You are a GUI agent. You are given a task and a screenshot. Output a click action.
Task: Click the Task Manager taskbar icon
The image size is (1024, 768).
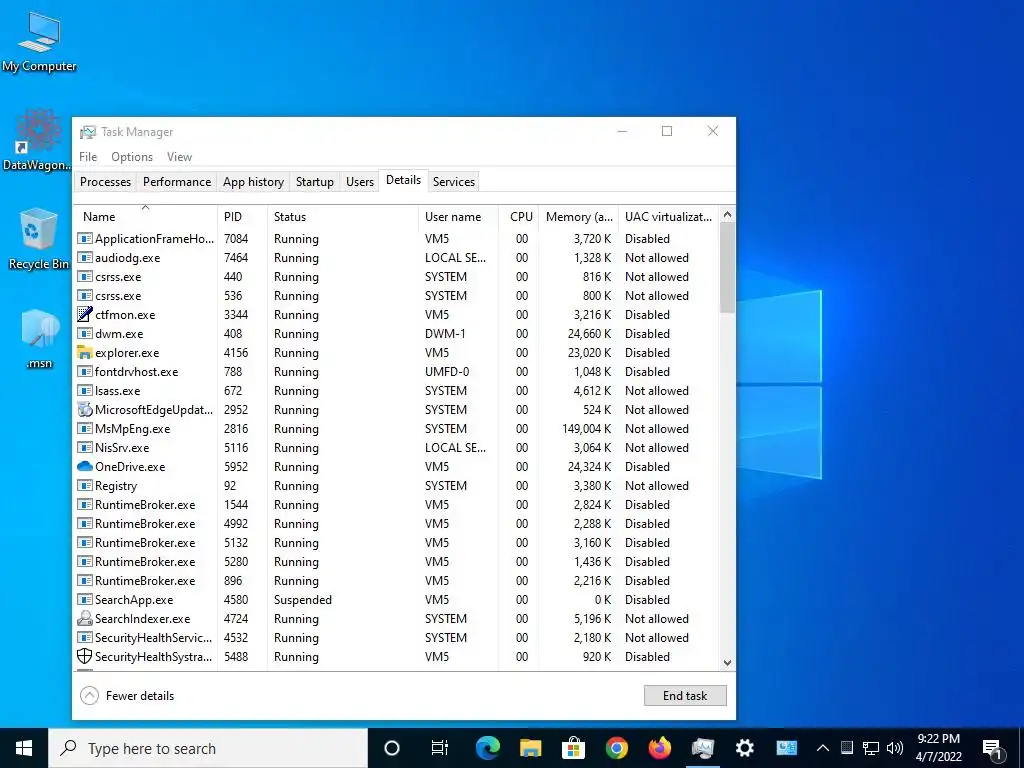point(702,748)
